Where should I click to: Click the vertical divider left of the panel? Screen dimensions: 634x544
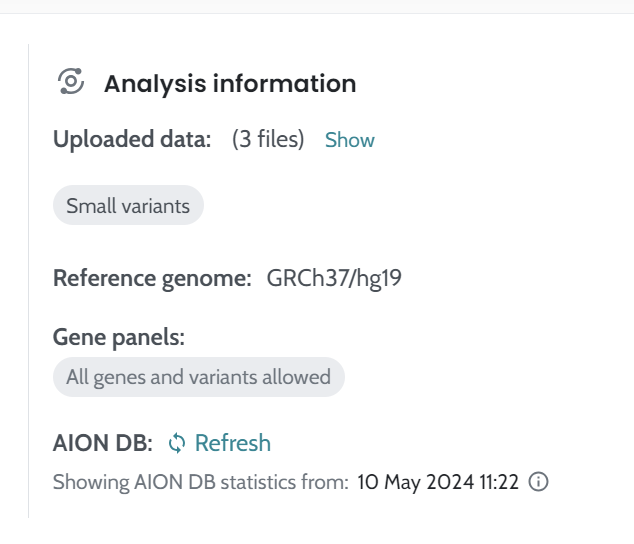coord(28,280)
